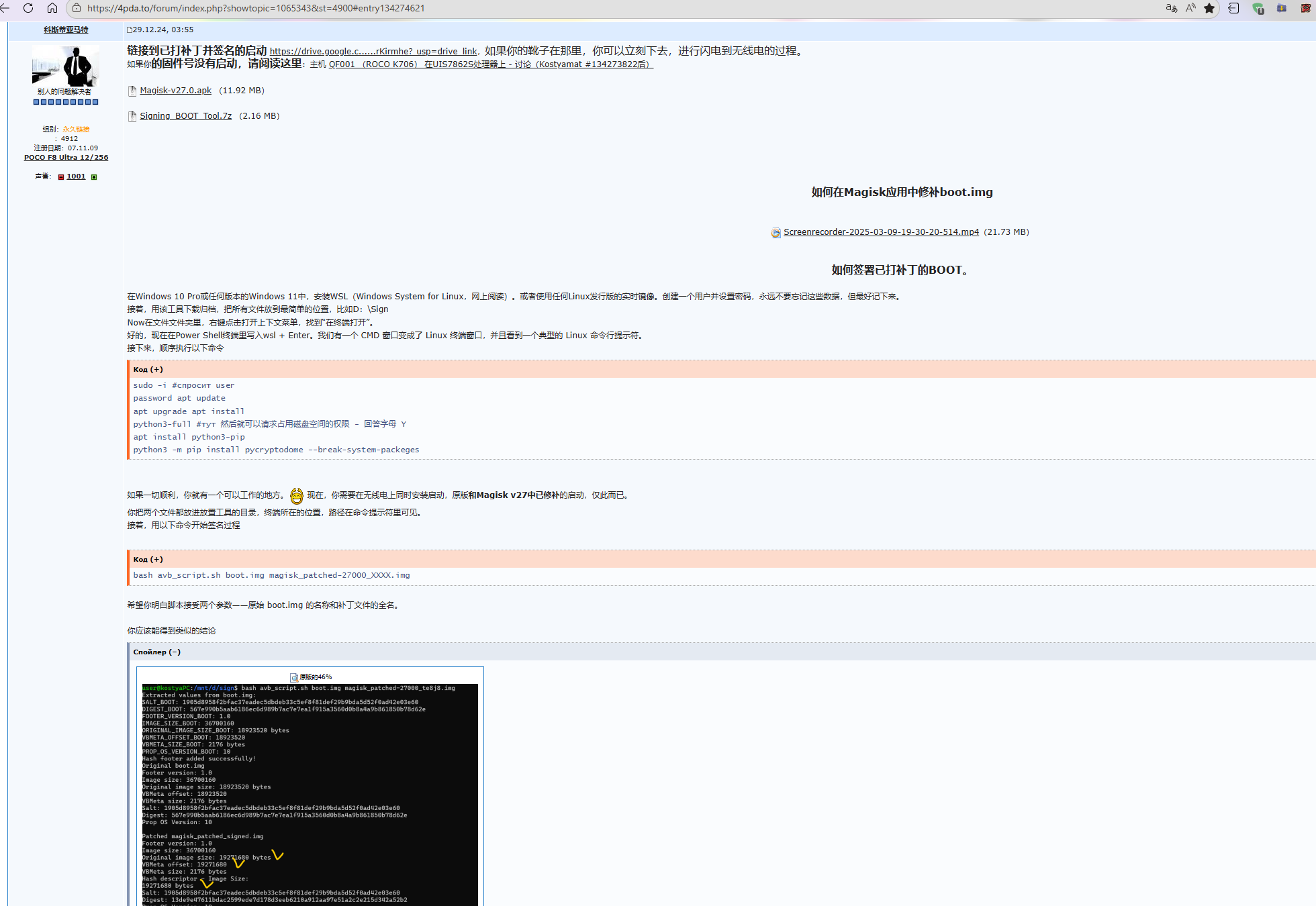Expand the first Код (+) block with sudo commands
Image resolution: width=1316 pixels, height=906 pixels.
click(148, 370)
